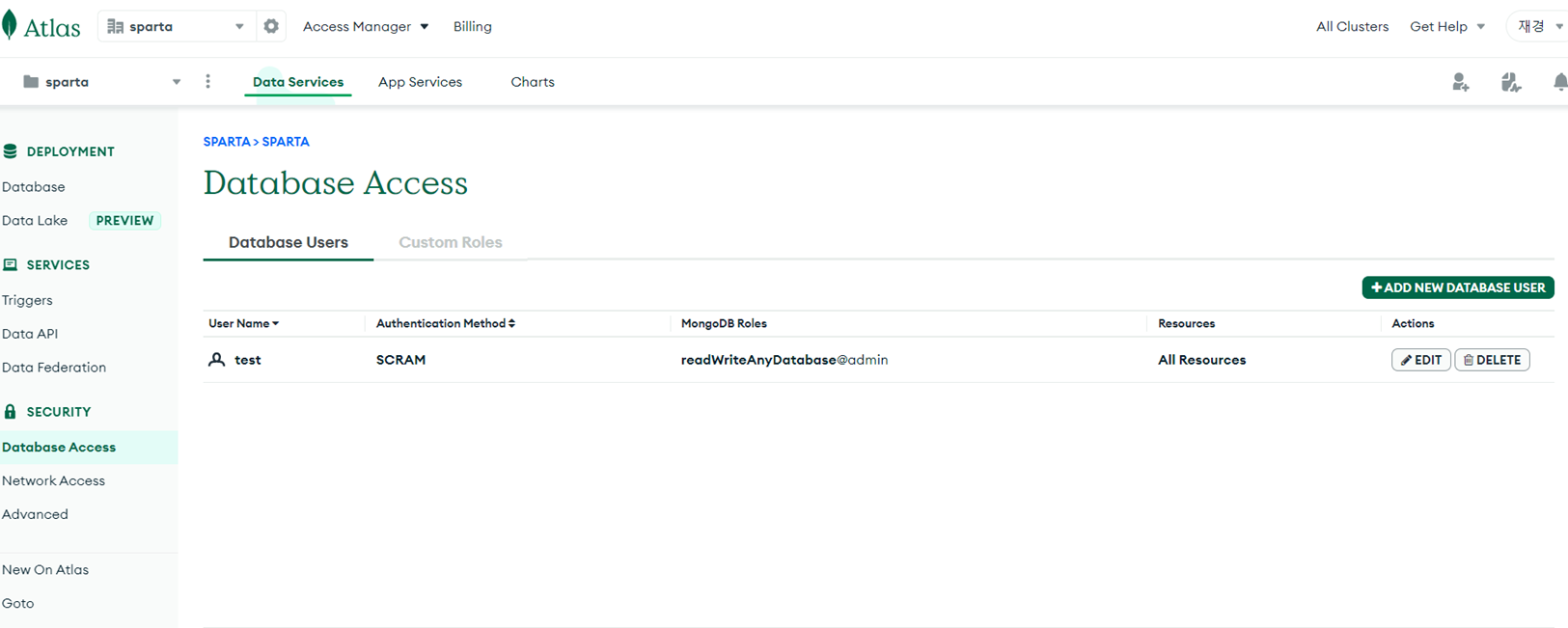Open Triggers in the sidebar
This screenshot has height=628, width=1568.
[x=27, y=300]
